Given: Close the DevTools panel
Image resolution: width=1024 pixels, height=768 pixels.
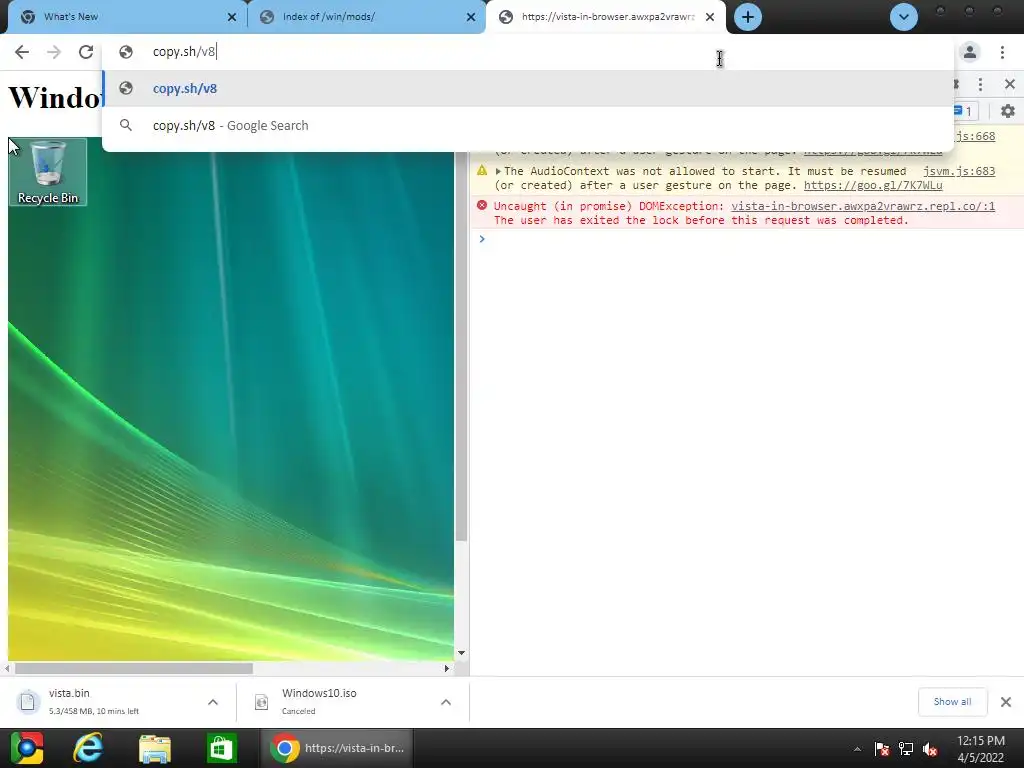Looking at the screenshot, I should pos(1010,84).
